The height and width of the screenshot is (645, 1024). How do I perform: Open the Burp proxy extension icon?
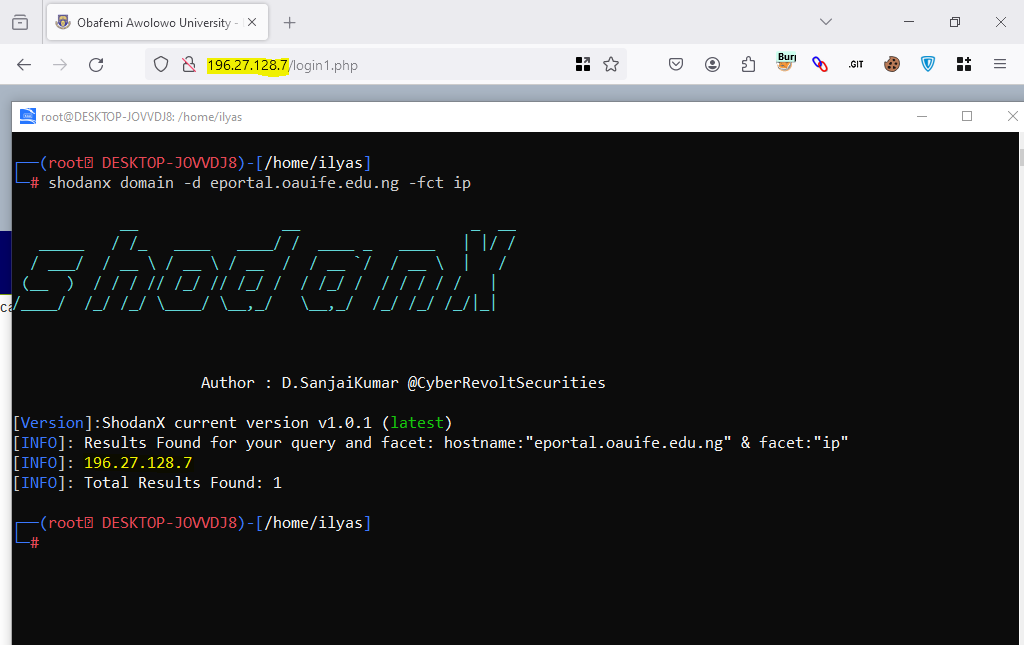786,62
